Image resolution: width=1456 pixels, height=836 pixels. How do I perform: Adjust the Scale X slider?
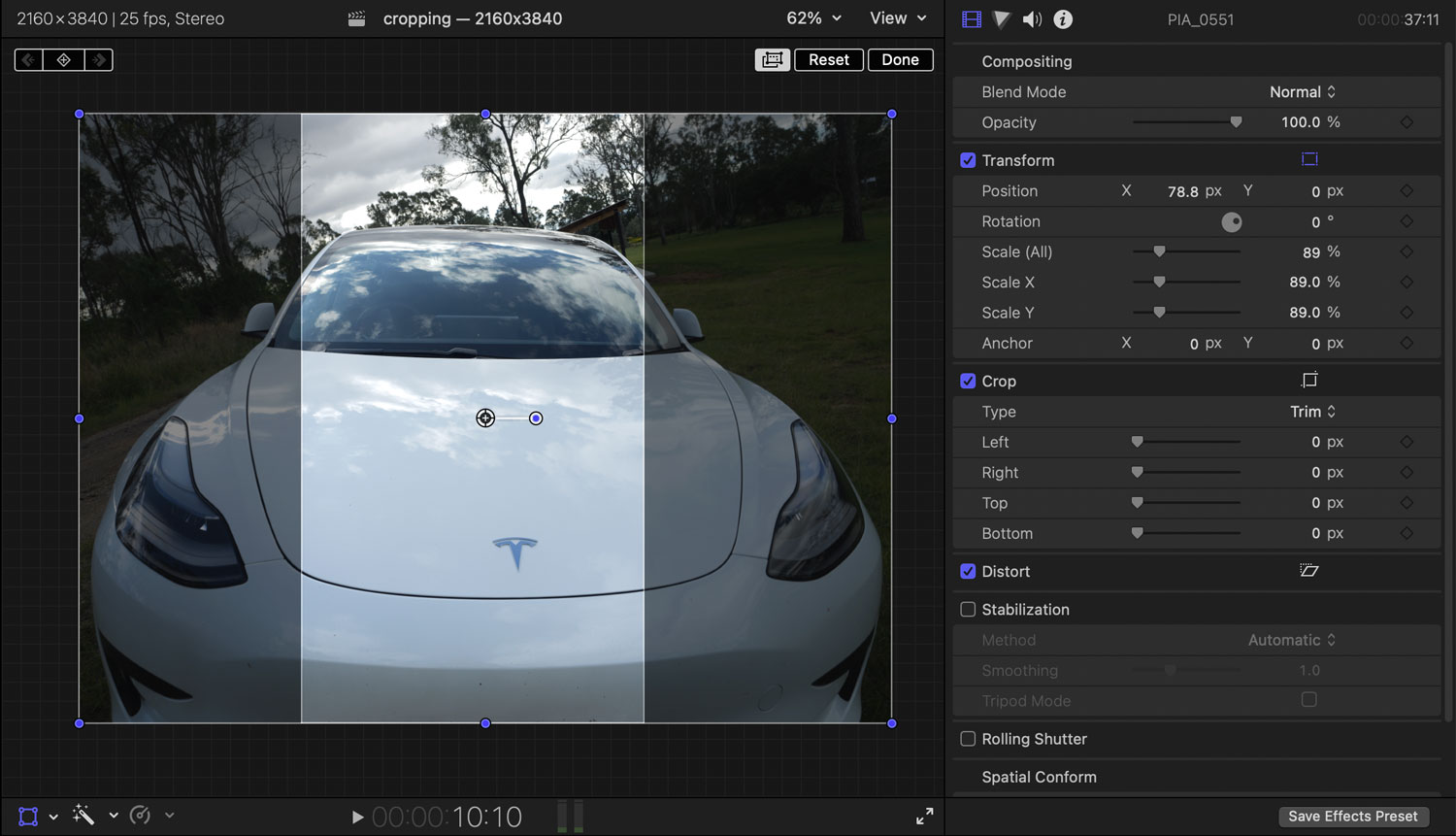click(x=1186, y=282)
